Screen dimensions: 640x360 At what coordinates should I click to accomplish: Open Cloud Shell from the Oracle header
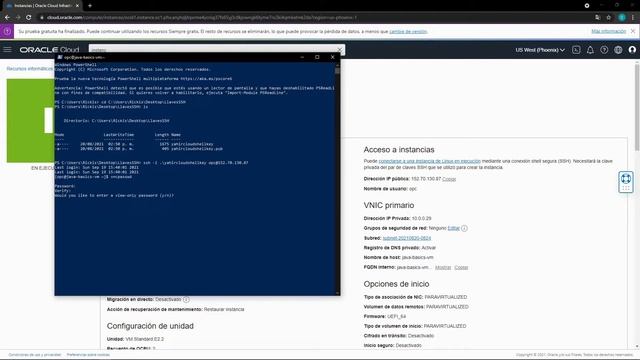point(576,50)
